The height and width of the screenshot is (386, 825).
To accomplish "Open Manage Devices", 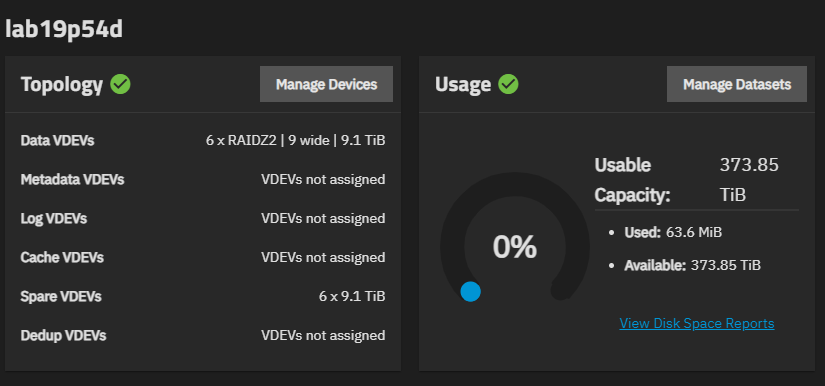I will click(x=326, y=84).
